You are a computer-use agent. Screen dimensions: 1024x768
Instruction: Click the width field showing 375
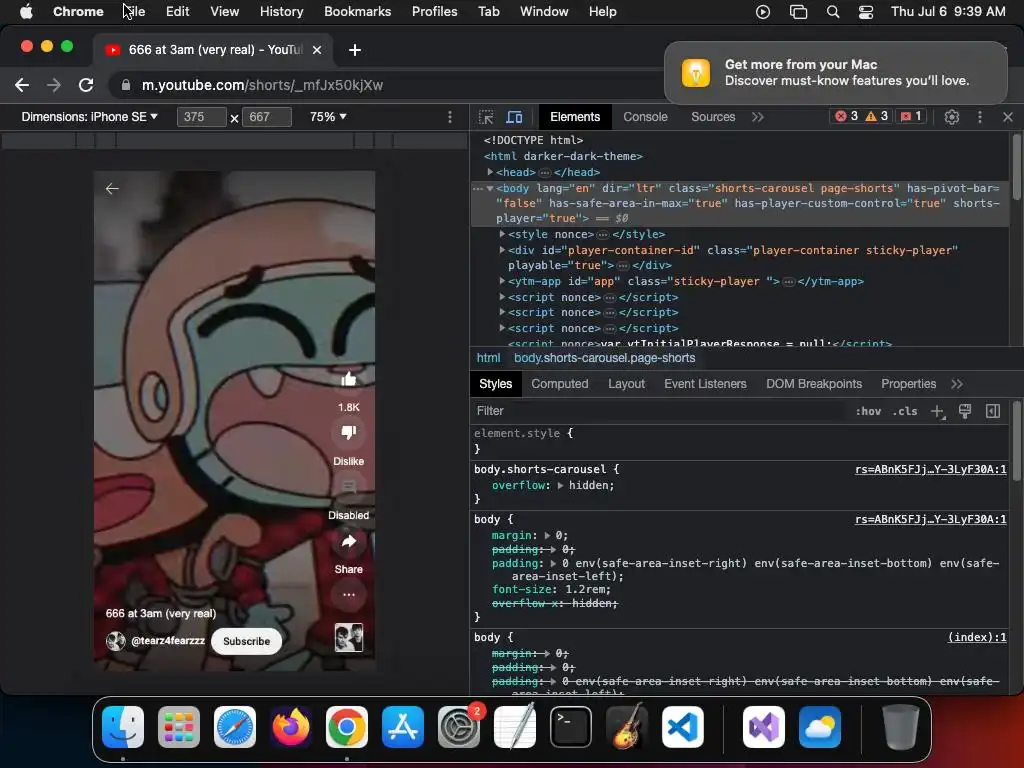coord(202,117)
